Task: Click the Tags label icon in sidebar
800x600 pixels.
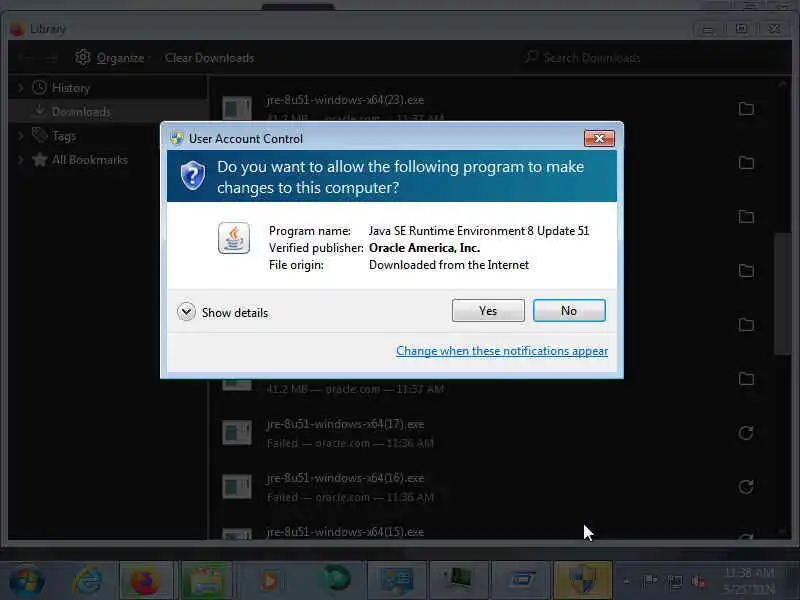Action: tap(39, 135)
